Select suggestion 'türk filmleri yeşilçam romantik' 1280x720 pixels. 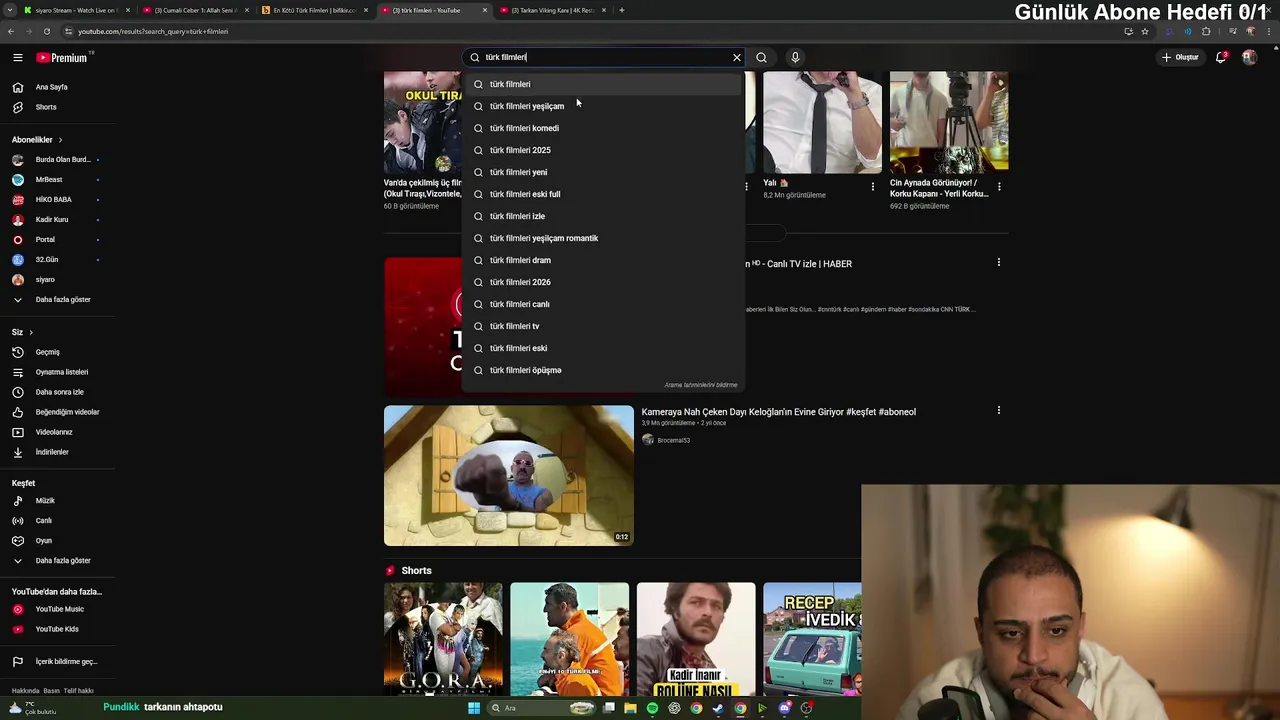click(603, 238)
